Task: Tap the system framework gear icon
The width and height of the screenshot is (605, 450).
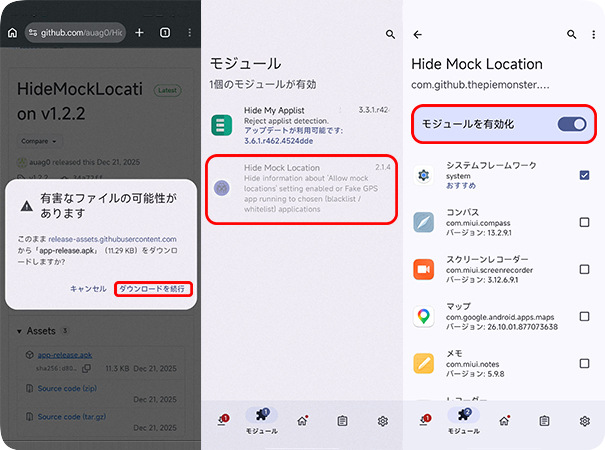Action: [423, 175]
